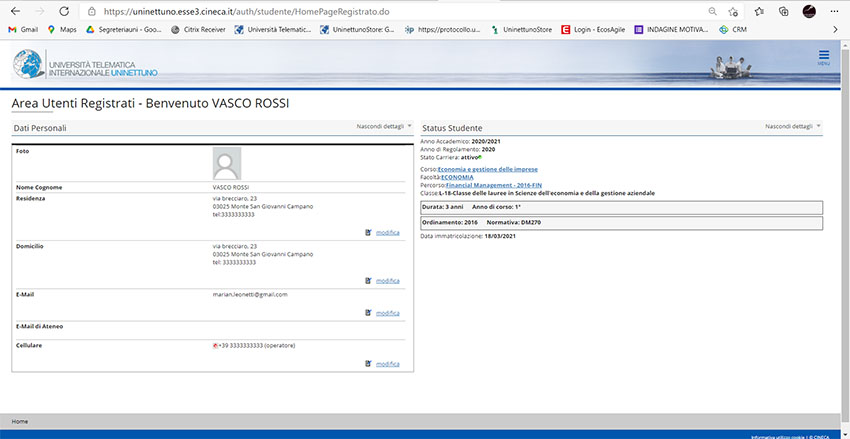The width and height of the screenshot is (850, 439).
Task: Collapse Dati Personali with Nascondi dettagli
Action: [384, 127]
